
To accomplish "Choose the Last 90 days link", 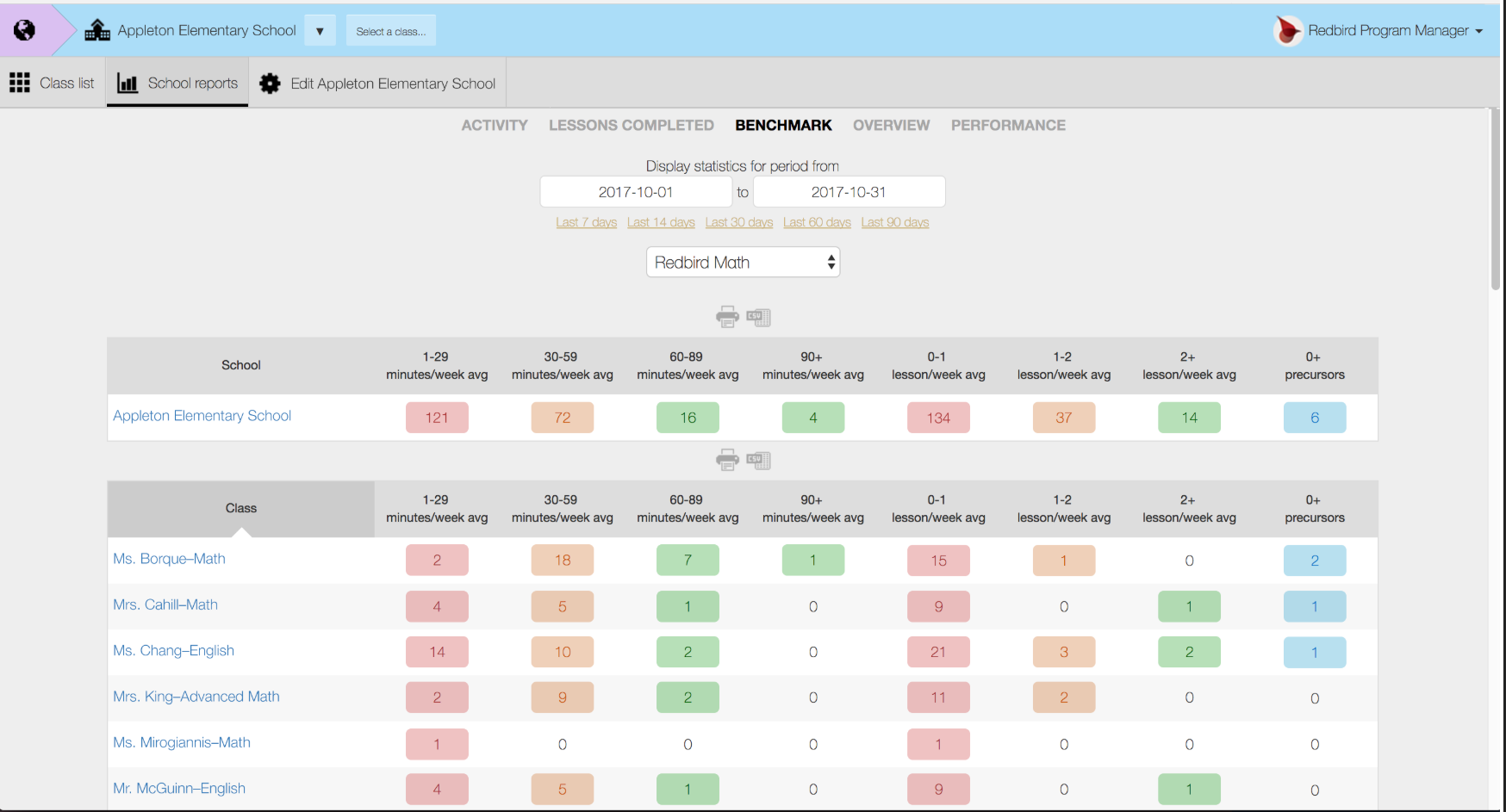I will (x=895, y=222).
